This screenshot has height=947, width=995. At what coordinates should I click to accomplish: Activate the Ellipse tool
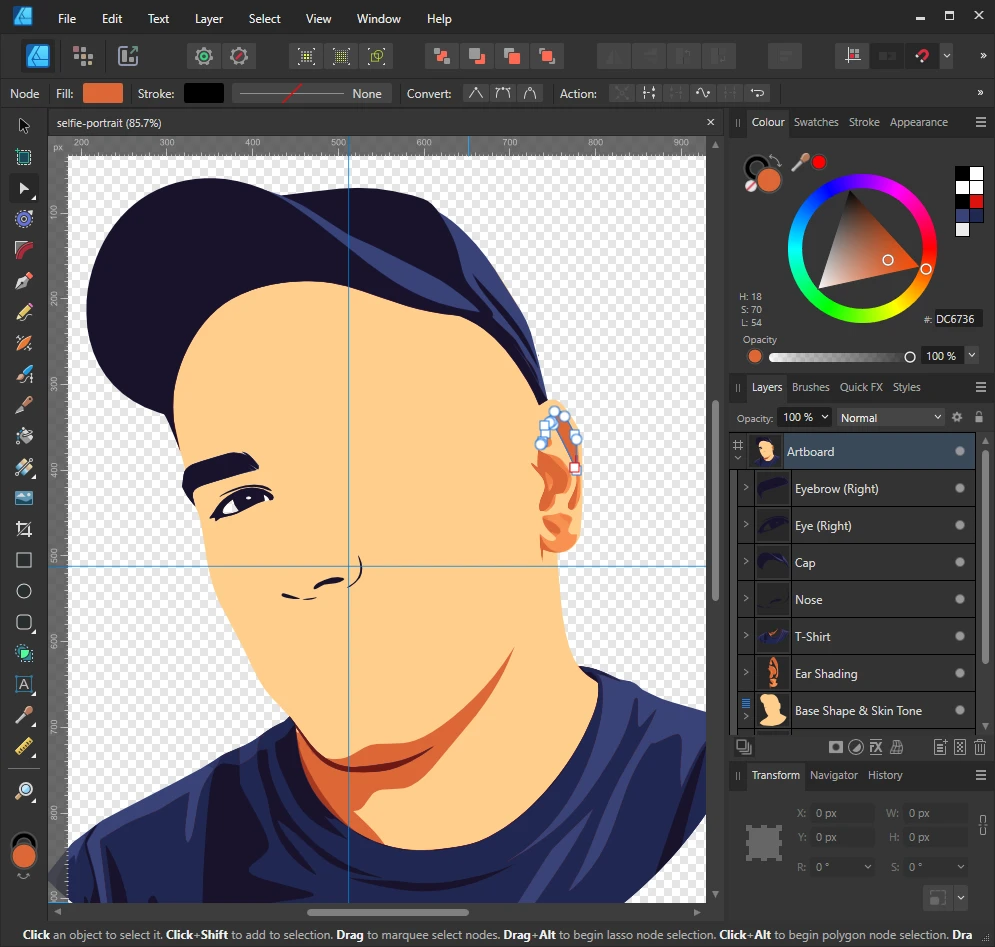click(x=24, y=591)
